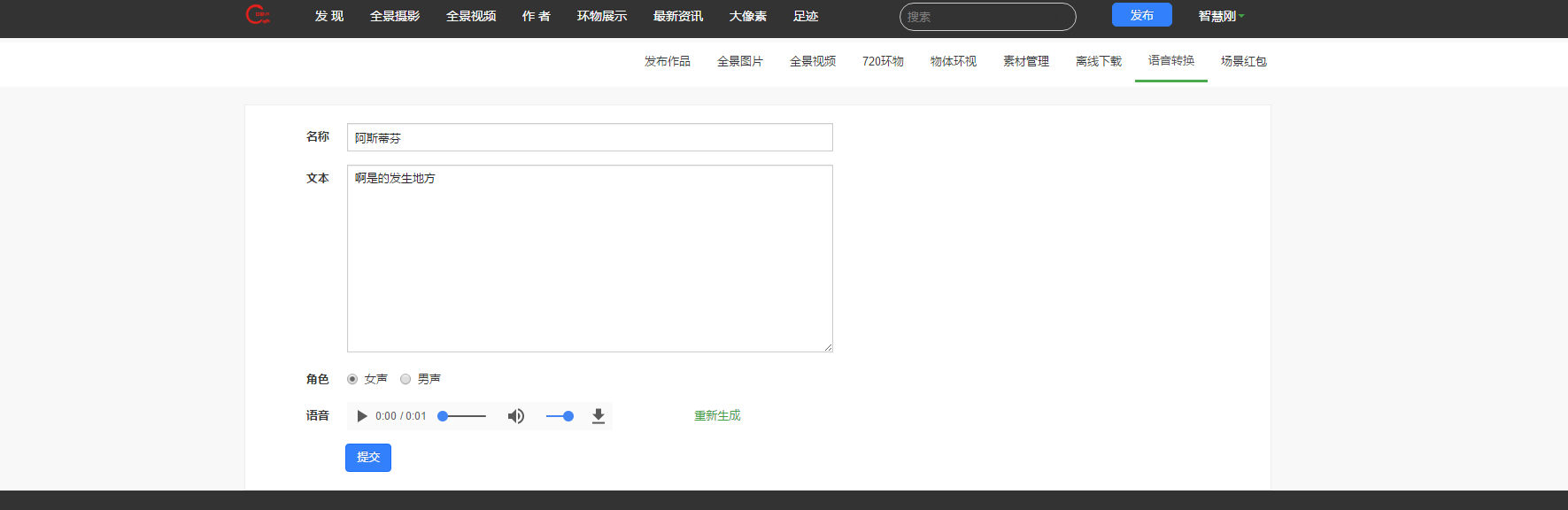Open the 最新资讯 menu item
The width and height of the screenshot is (1568, 510).
pyautogui.click(x=677, y=16)
